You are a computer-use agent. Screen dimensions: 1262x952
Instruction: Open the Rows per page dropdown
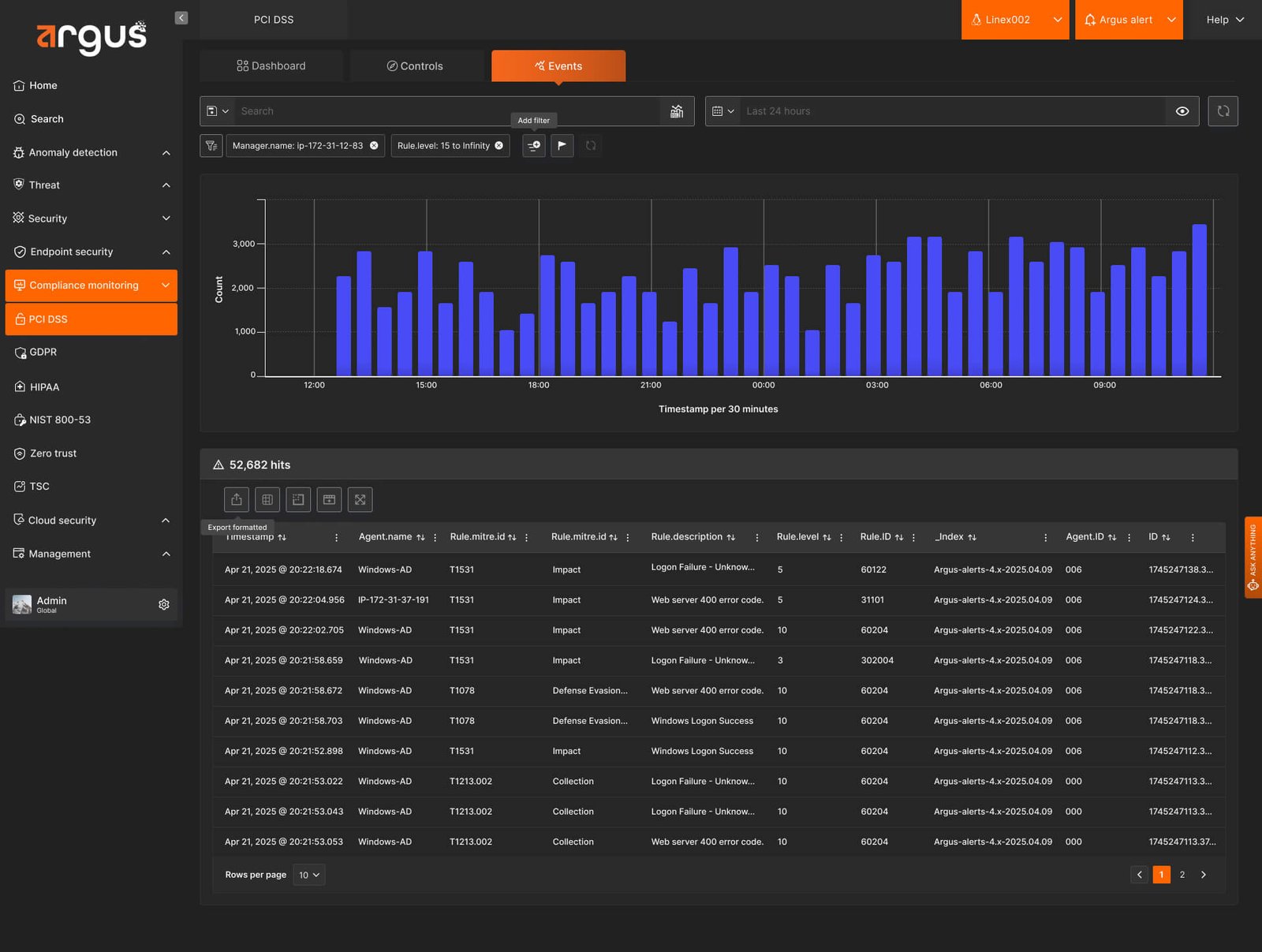tap(309, 875)
